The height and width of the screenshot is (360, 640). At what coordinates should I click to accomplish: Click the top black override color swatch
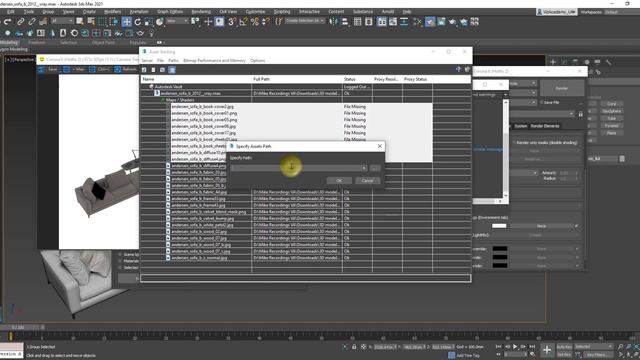(x=500, y=249)
